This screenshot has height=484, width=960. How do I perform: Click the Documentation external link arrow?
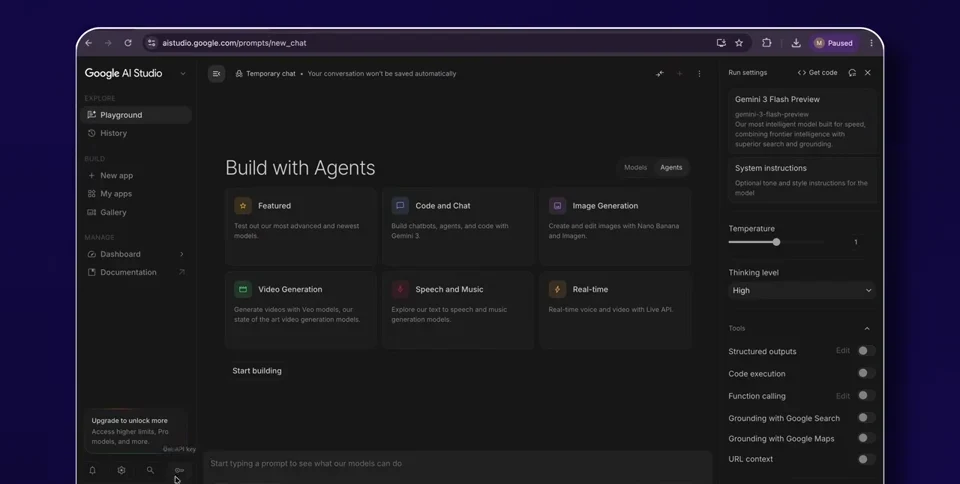181,272
